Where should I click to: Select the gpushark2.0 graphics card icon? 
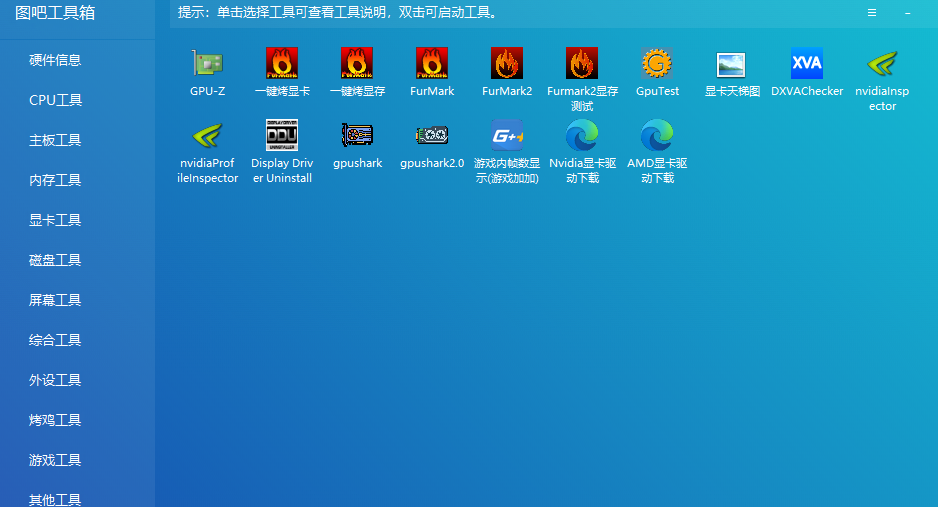(x=432, y=135)
